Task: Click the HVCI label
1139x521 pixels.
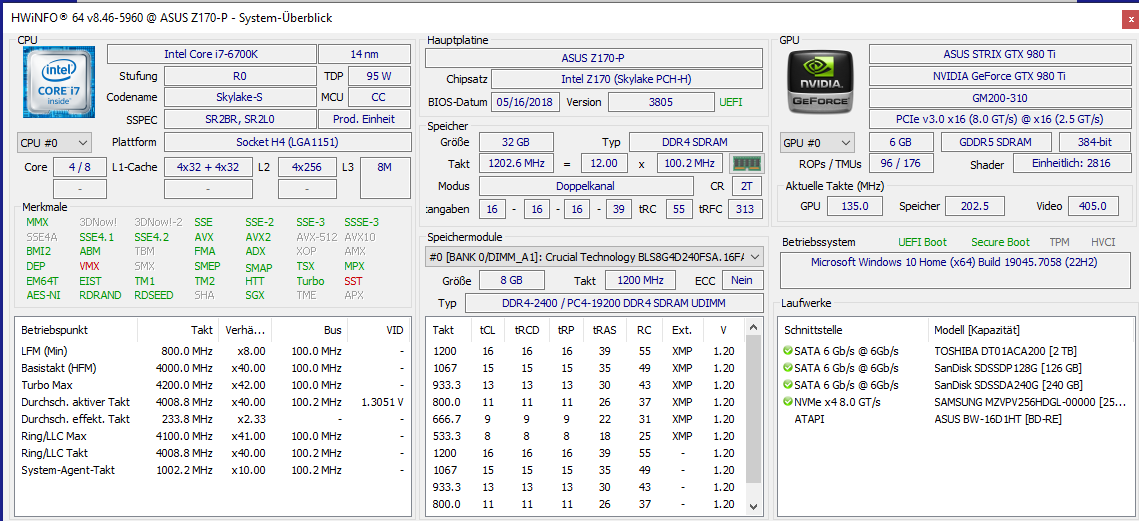Action: [1103, 242]
